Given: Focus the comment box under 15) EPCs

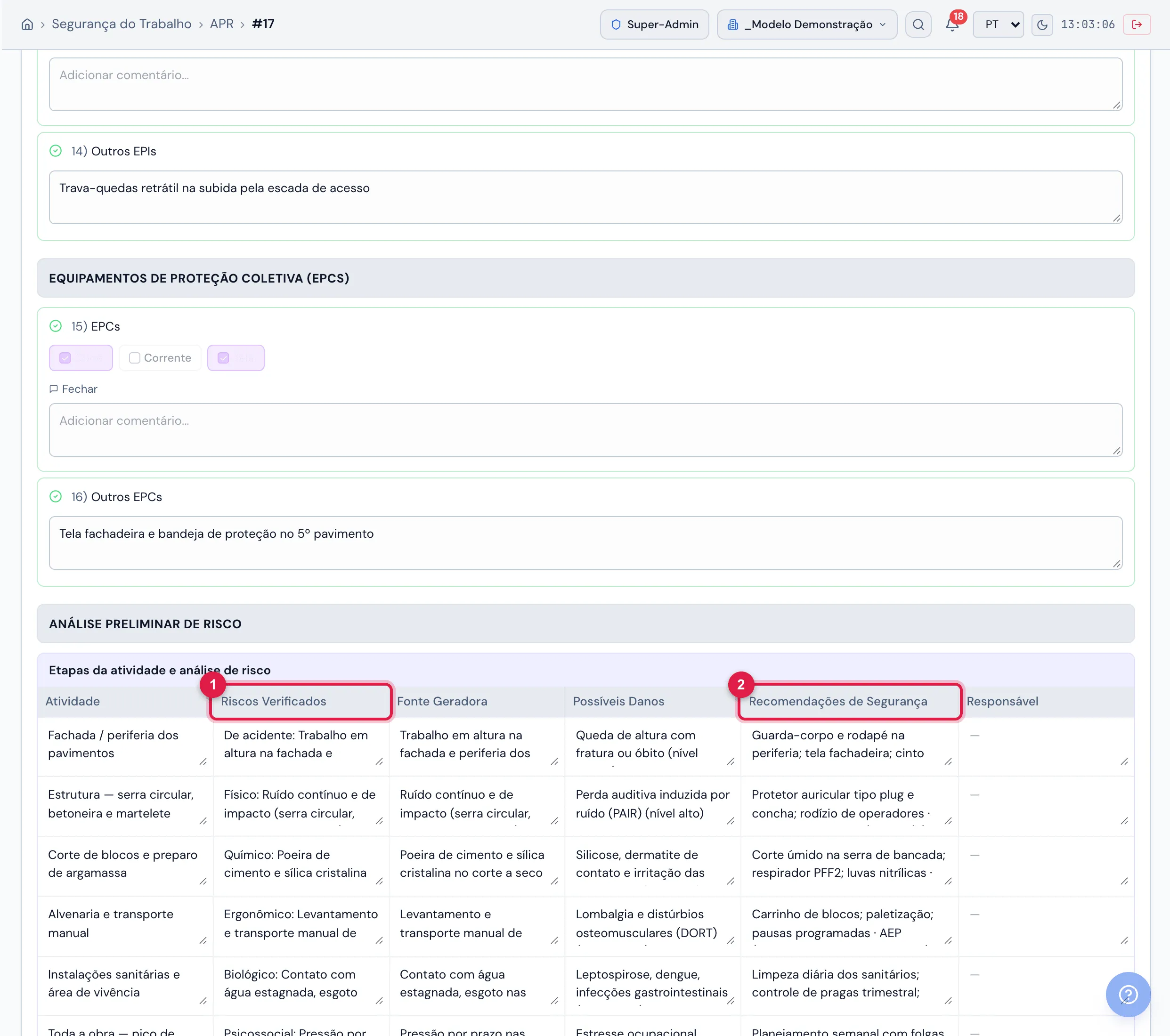Looking at the screenshot, I should pyautogui.click(x=585, y=430).
